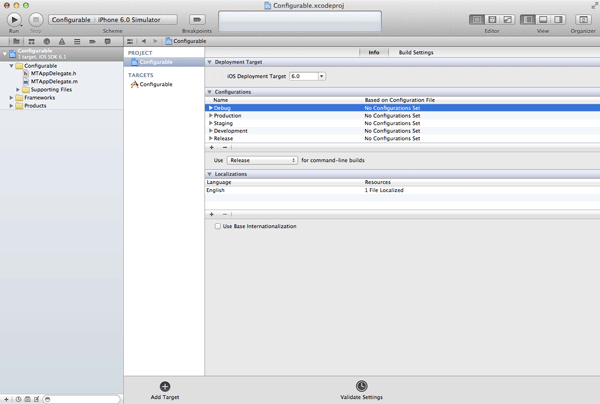
Task: Select the Assistant editor icon
Action: [492, 20]
